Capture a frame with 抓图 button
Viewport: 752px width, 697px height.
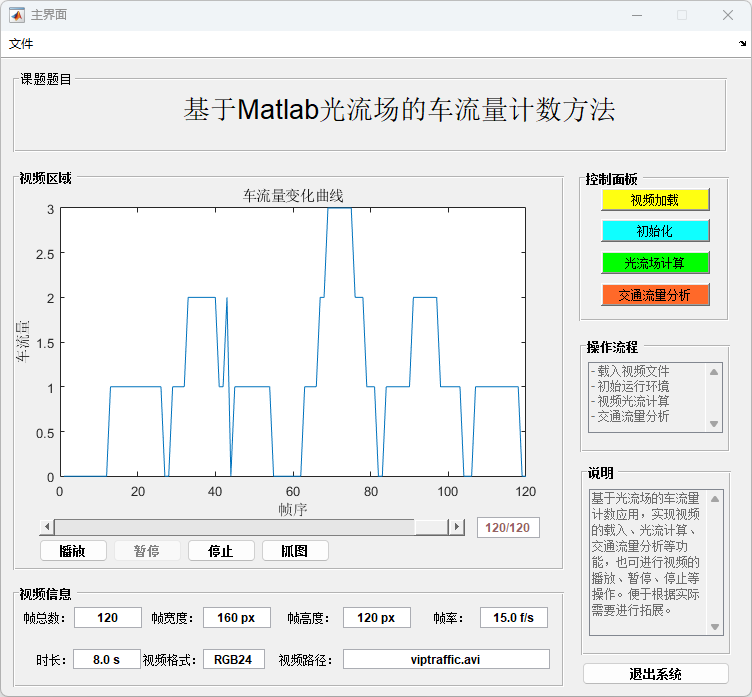[x=295, y=551]
